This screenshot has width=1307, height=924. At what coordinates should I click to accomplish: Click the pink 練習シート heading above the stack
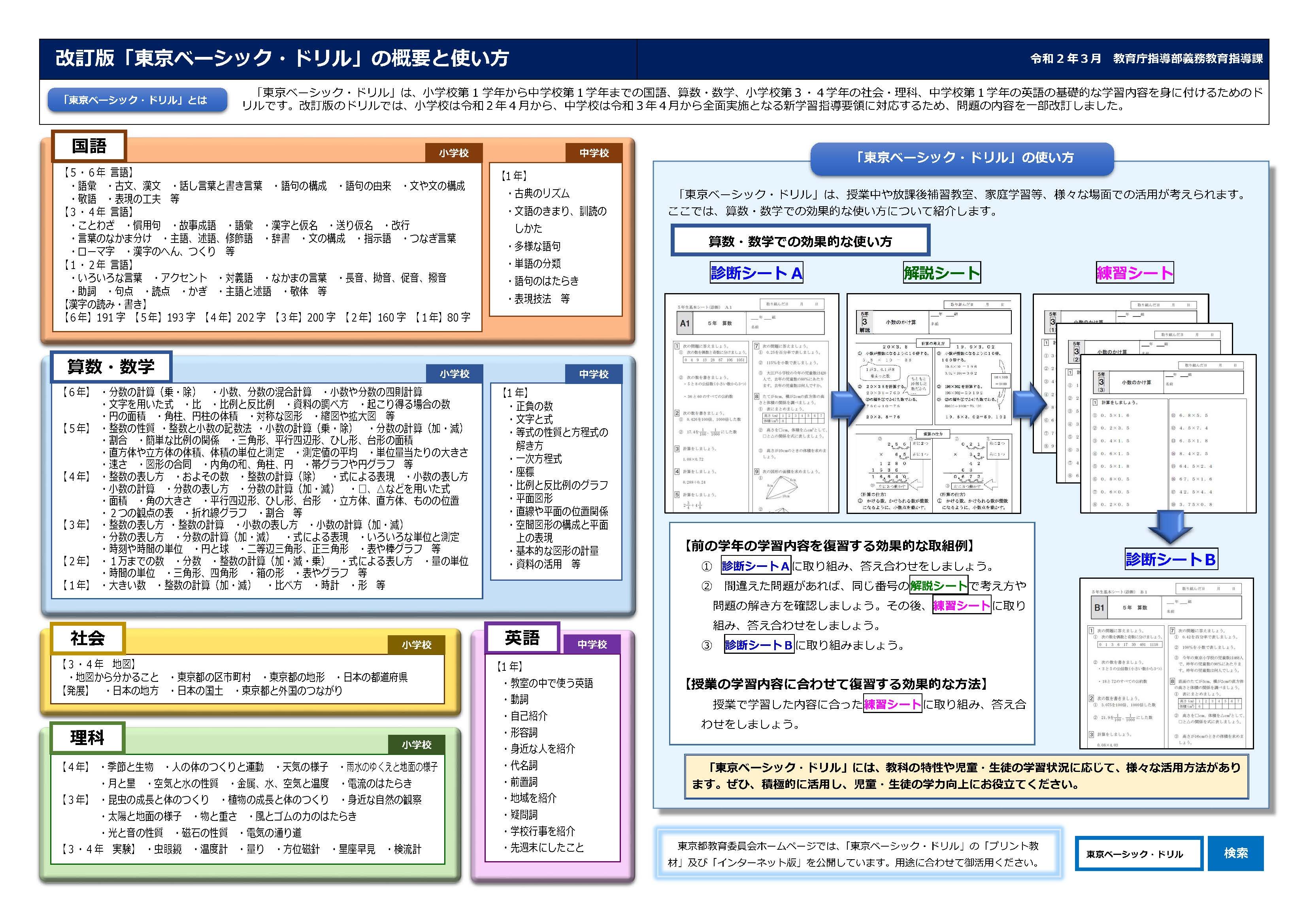pyautogui.click(x=1135, y=273)
